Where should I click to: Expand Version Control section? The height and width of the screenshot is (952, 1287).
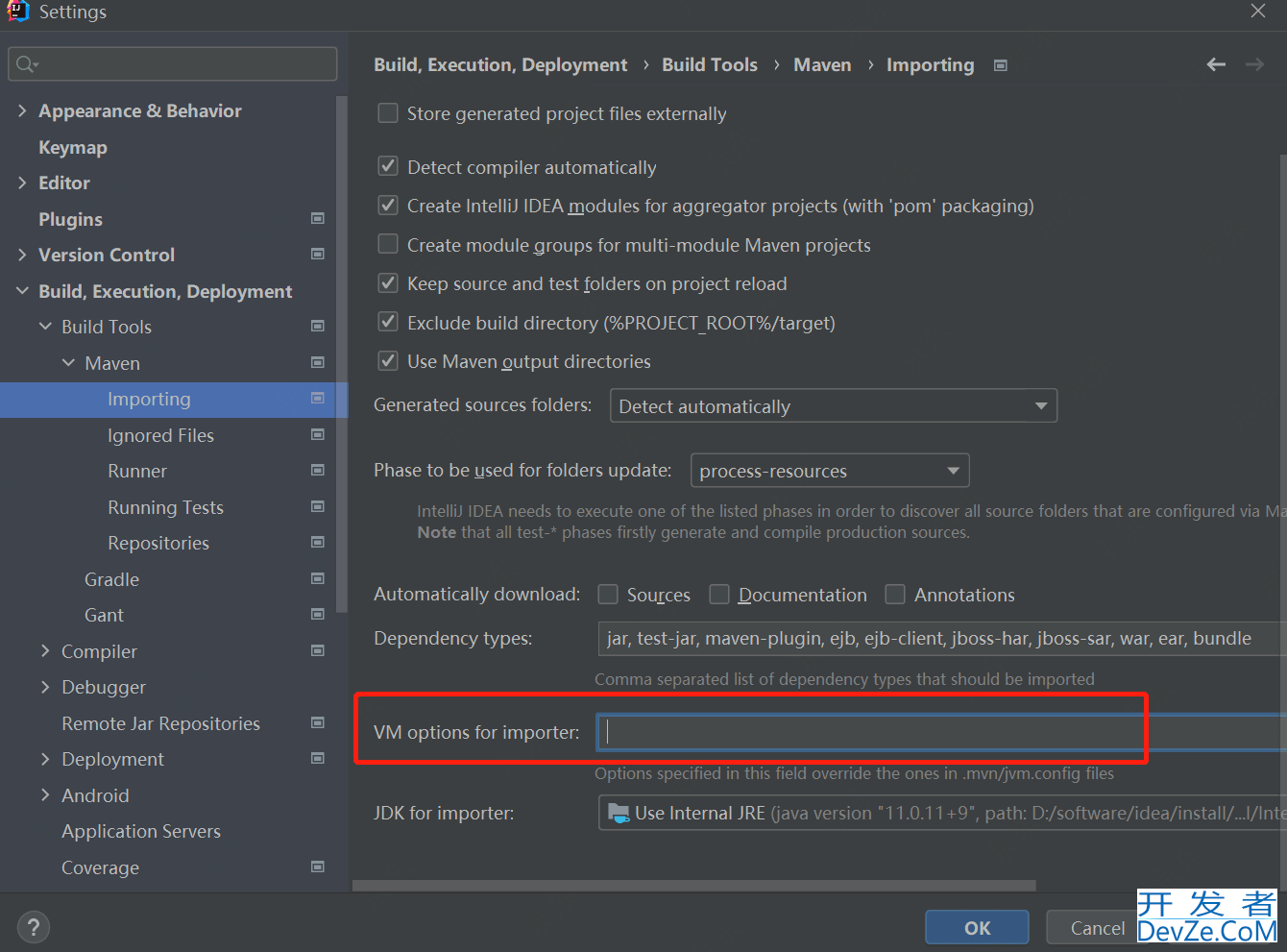point(22,255)
